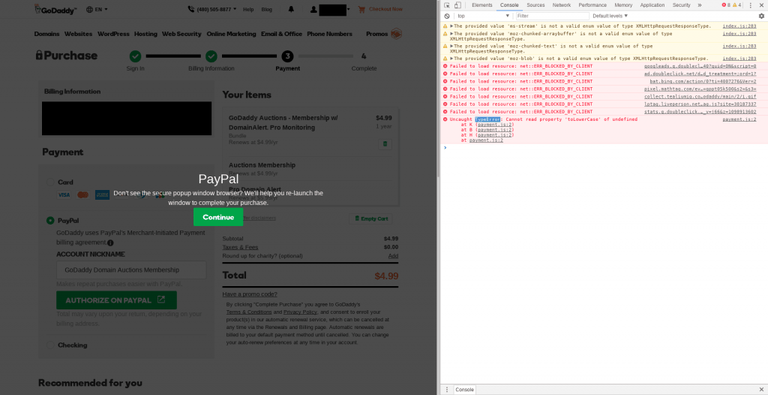Click the trash icon beside Auctions Membership item
768x395 pixels.
coord(384,144)
